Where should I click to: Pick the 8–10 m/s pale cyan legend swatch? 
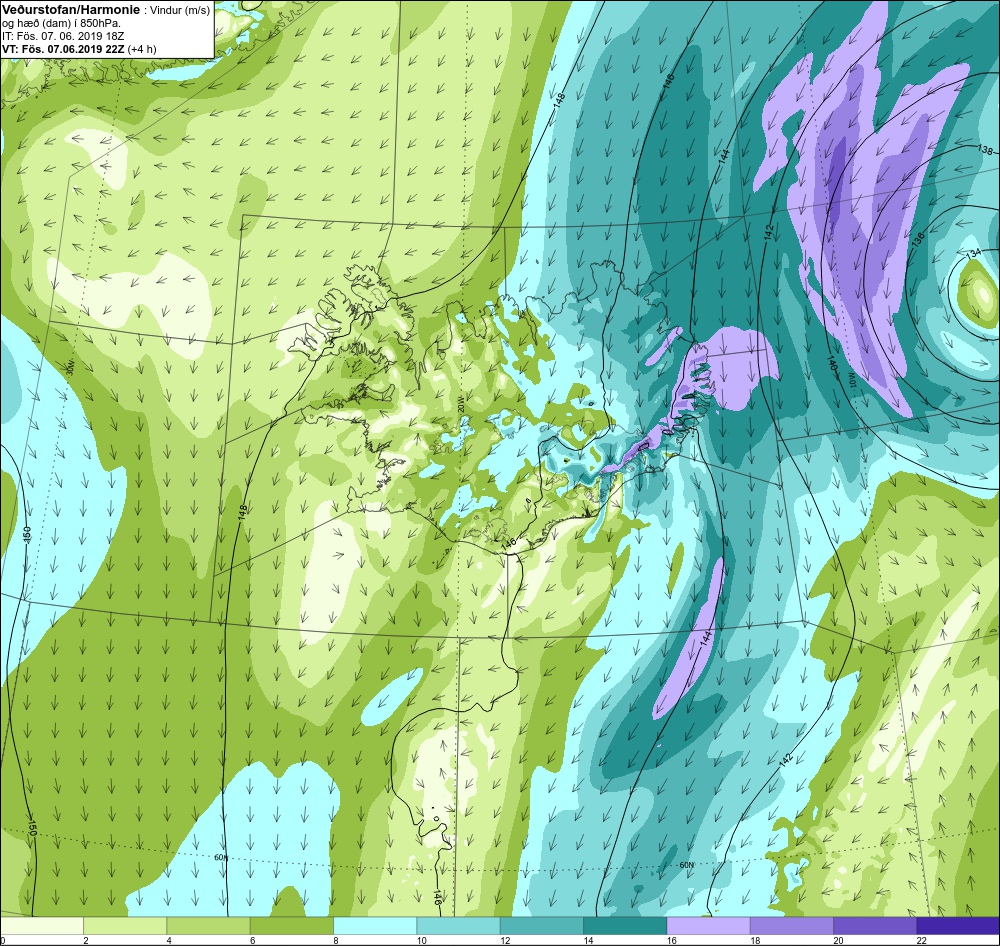point(375,925)
